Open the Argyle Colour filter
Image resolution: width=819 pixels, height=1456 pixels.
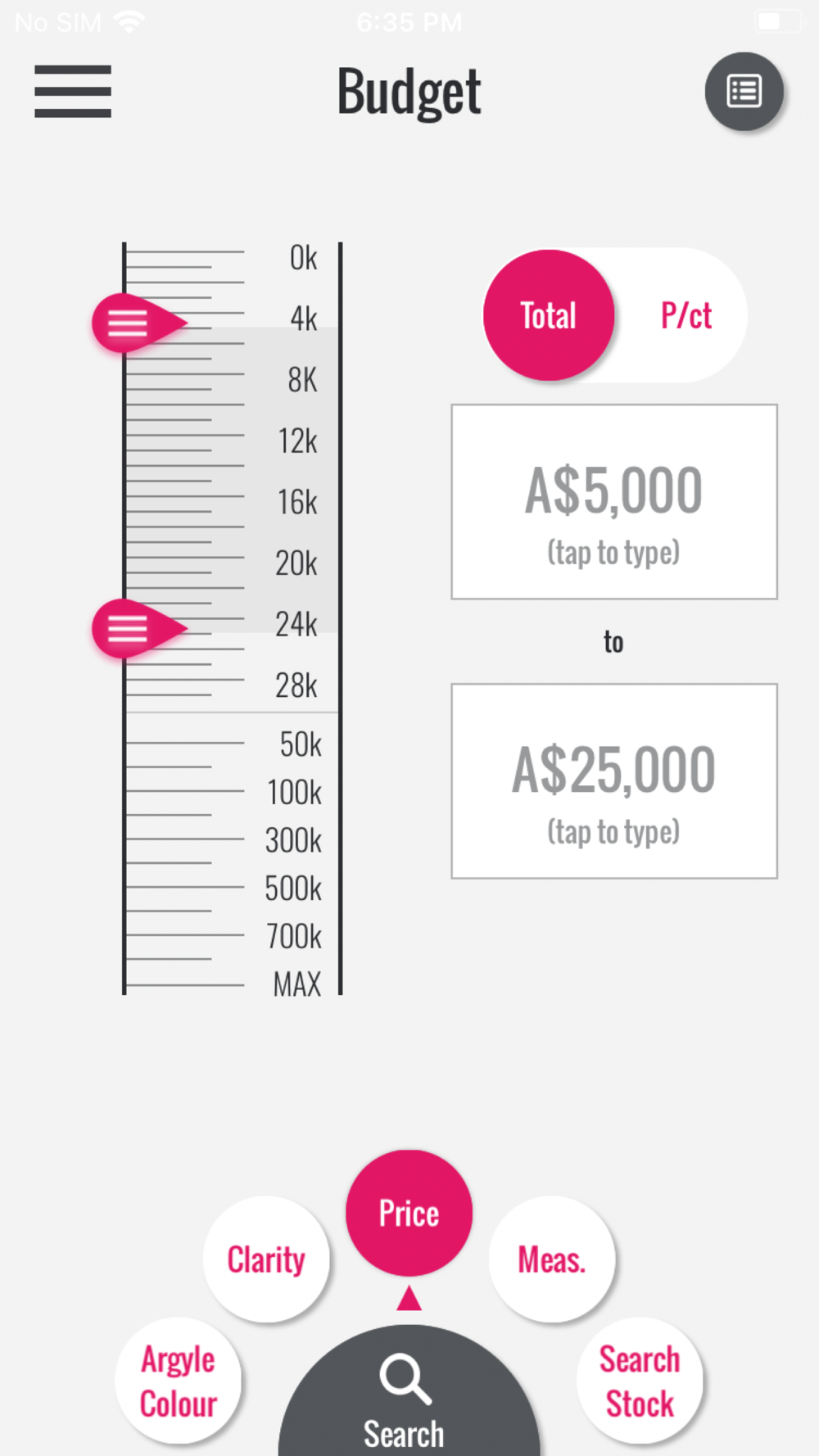click(x=179, y=1381)
